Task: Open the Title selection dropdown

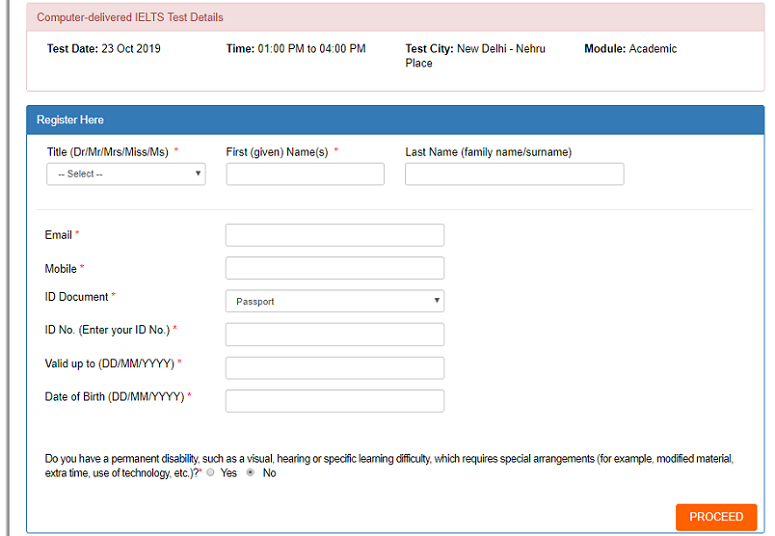Action: [125, 174]
